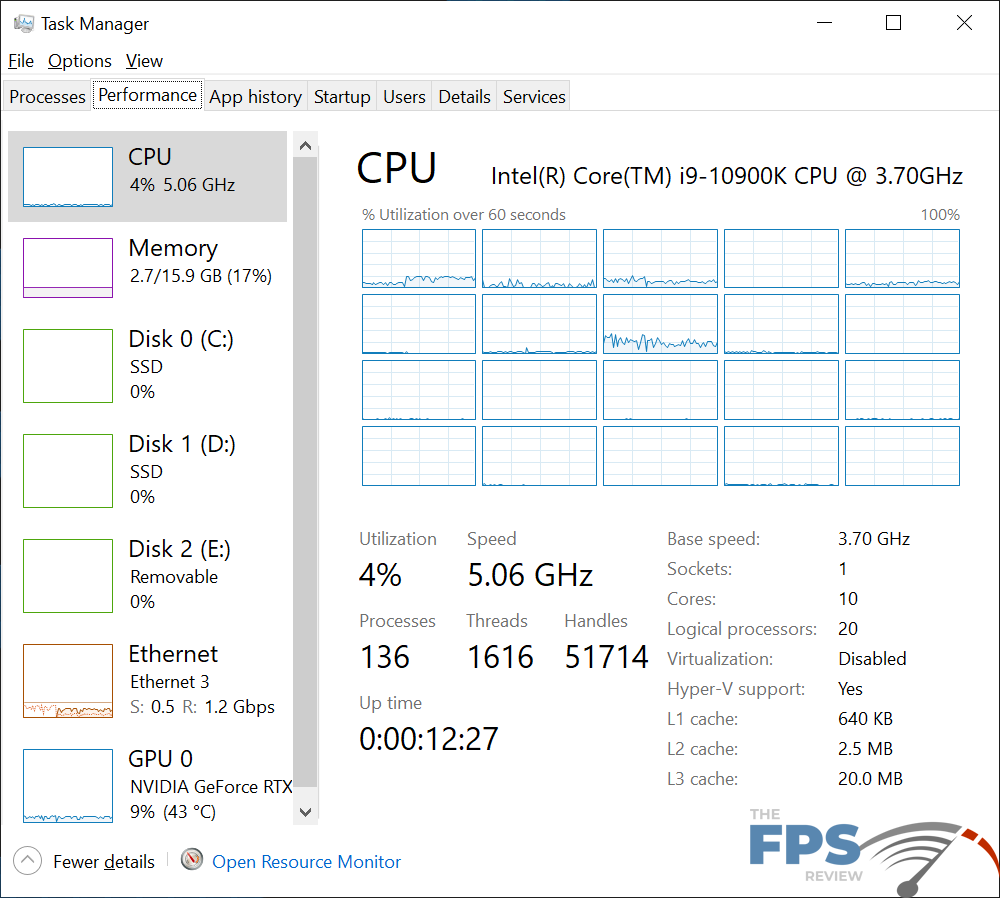Click the sidebar vertical scrollbar thumb

[x=305, y=472]
